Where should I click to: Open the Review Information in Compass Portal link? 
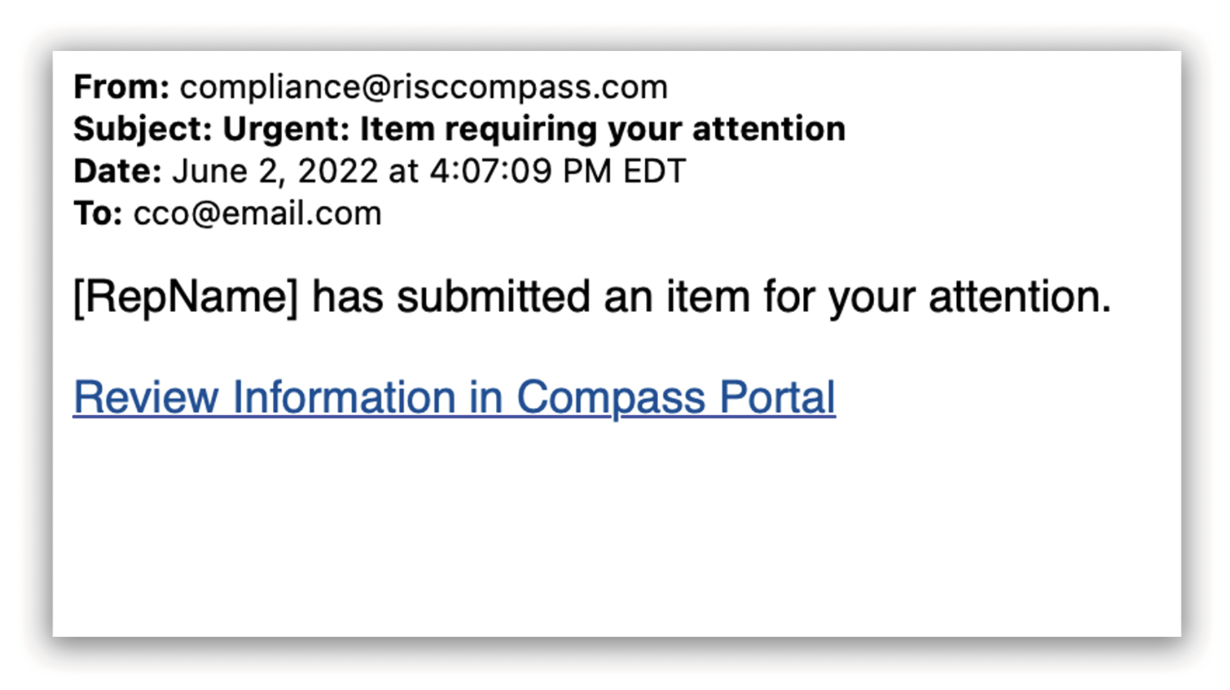point(454,397)
